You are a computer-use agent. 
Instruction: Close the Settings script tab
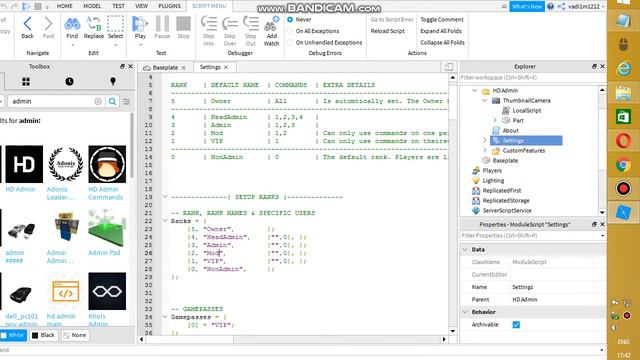226,67
